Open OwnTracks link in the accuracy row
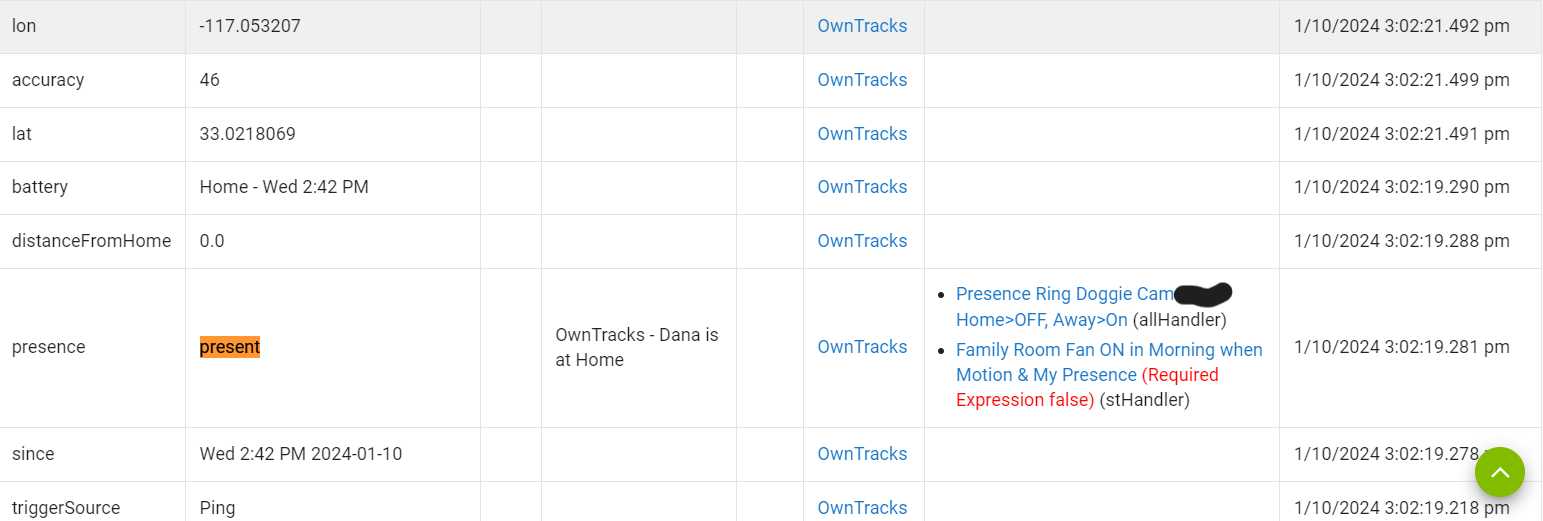 (x=862, y=80)
